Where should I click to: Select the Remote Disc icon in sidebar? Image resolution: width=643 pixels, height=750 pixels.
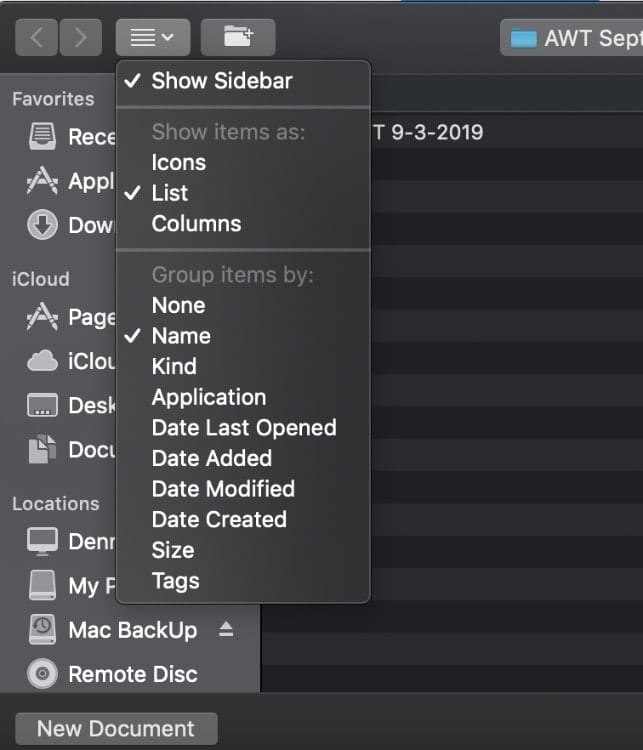(x=42, y=674)
